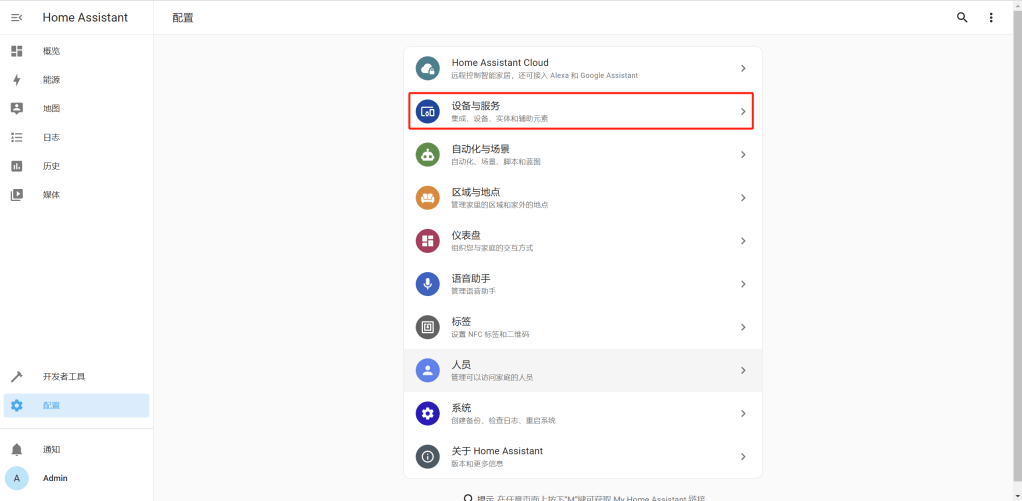Screen dimensions: 1022x501
Task: Open 概览 in the sidebar
Action: click(51, 51)
